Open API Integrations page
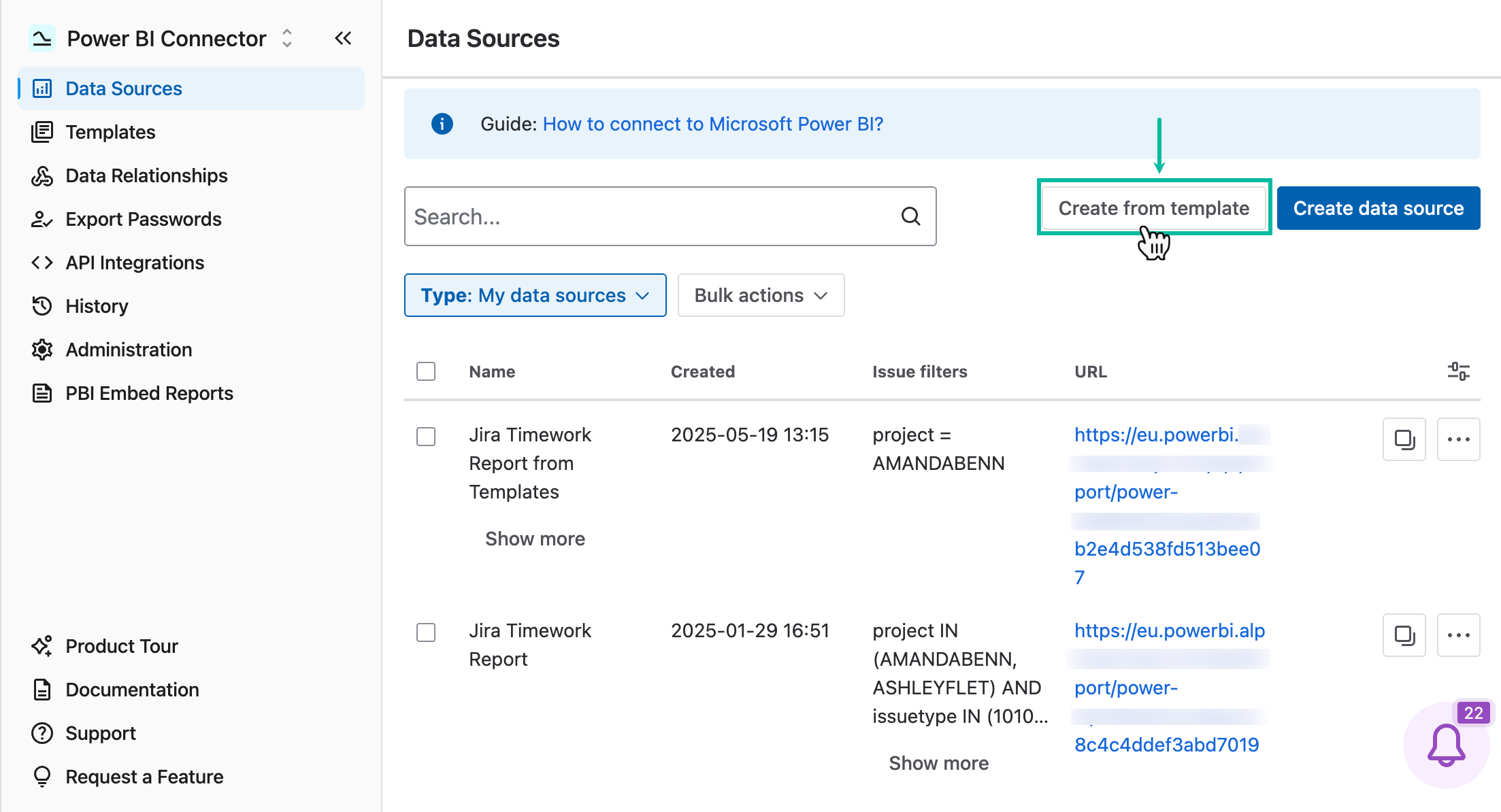 (x=191, y=263)
